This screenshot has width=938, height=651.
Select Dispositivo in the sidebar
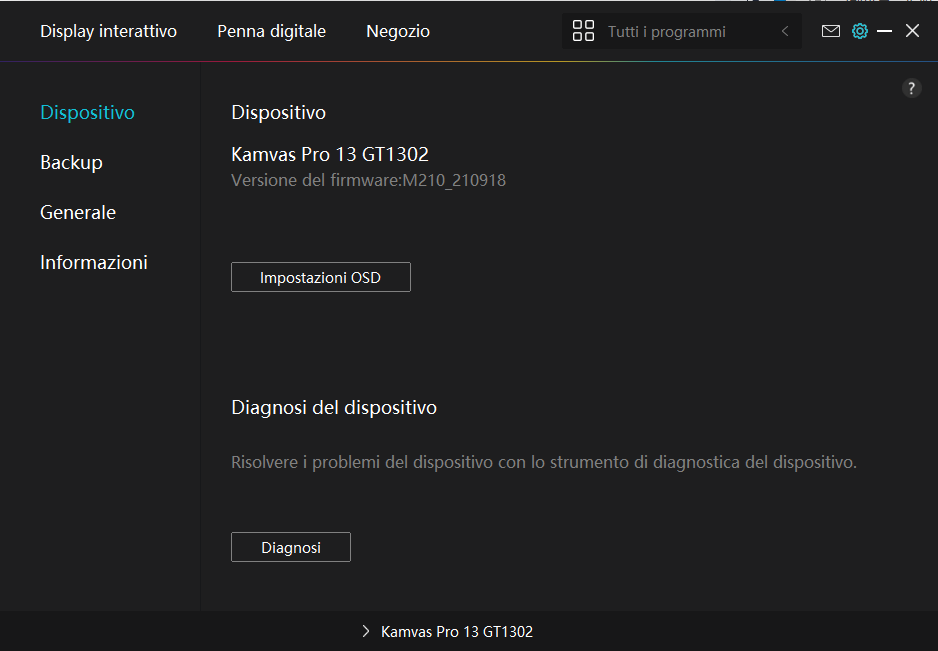tap(87, 112)
